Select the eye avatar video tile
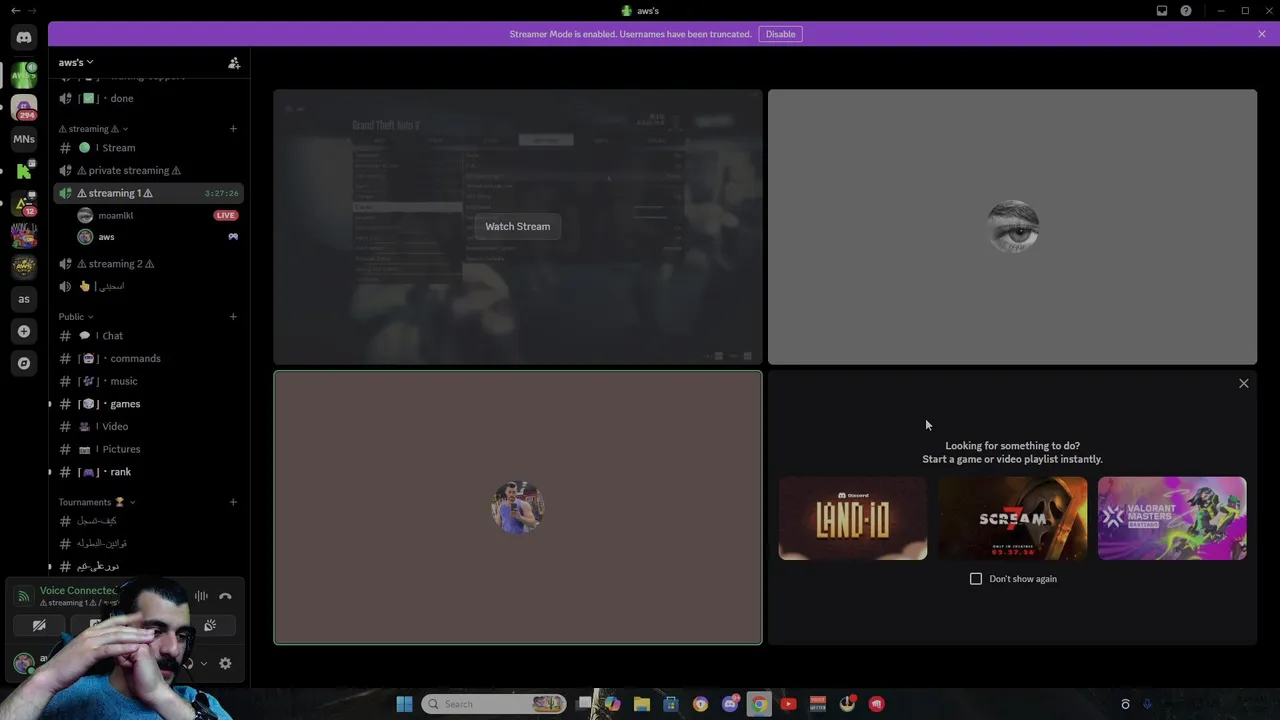The height and width of the screenshot is (720, 1280). [1012, 227]
